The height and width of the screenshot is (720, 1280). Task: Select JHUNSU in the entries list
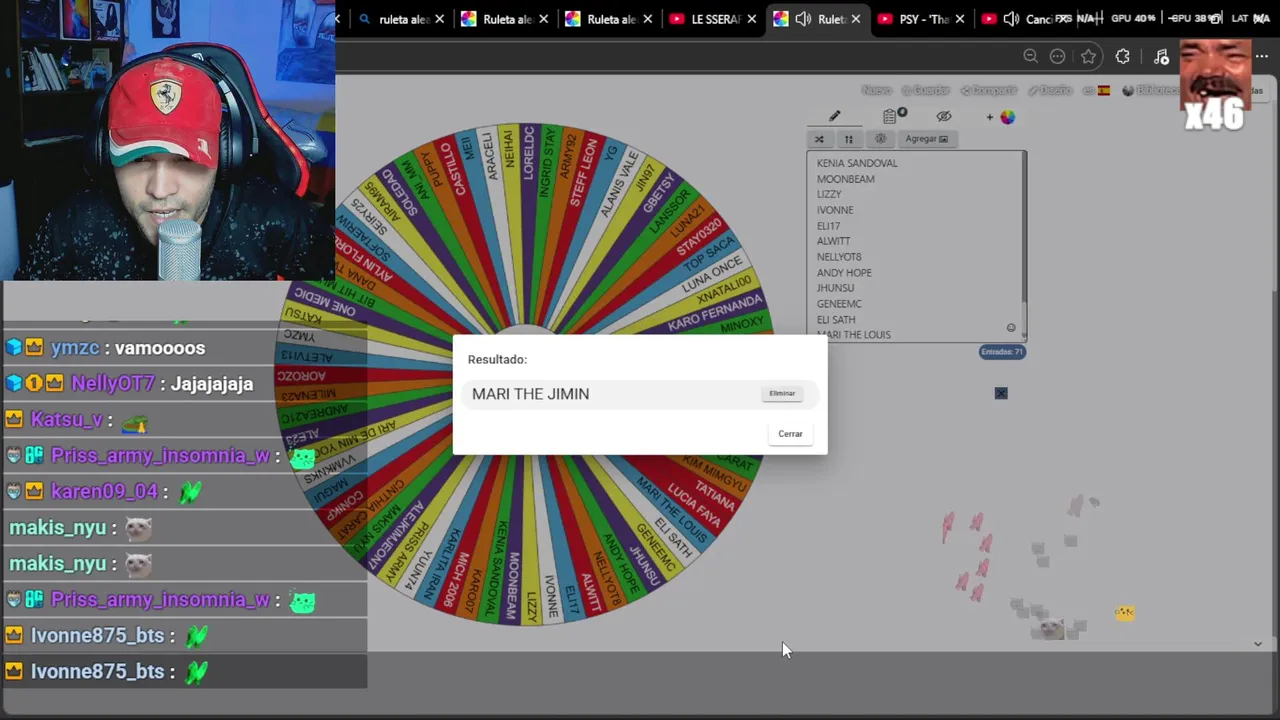pyautogui.click(x=835, y=288)
